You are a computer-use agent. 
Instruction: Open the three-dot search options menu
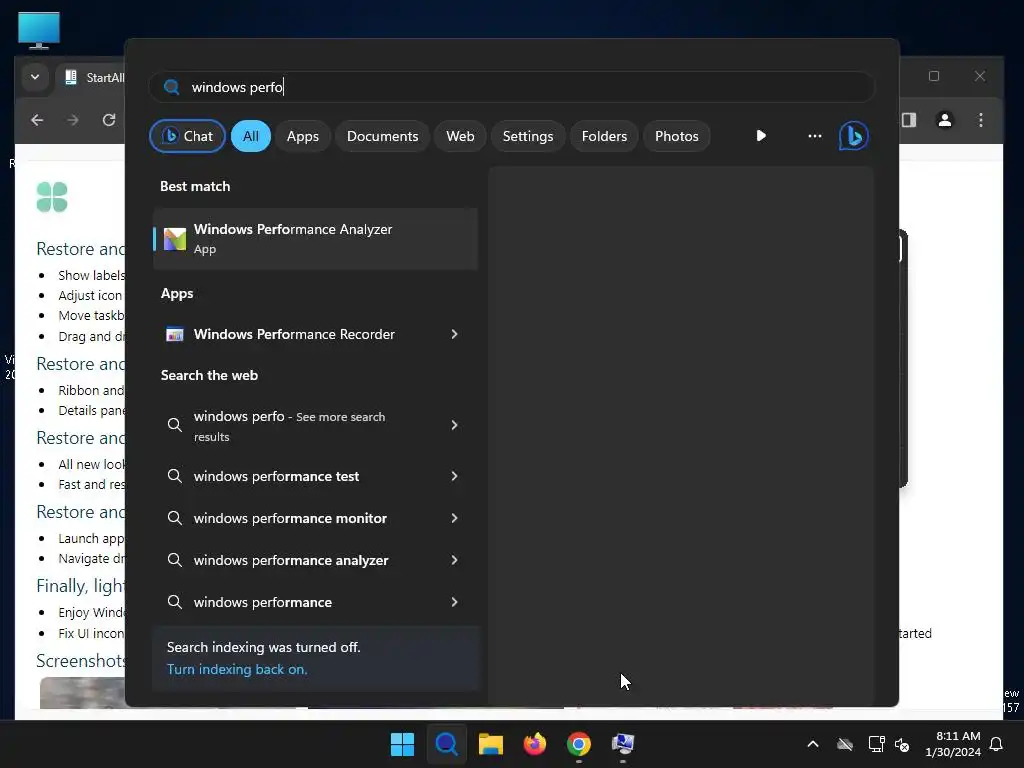point(814,136)
